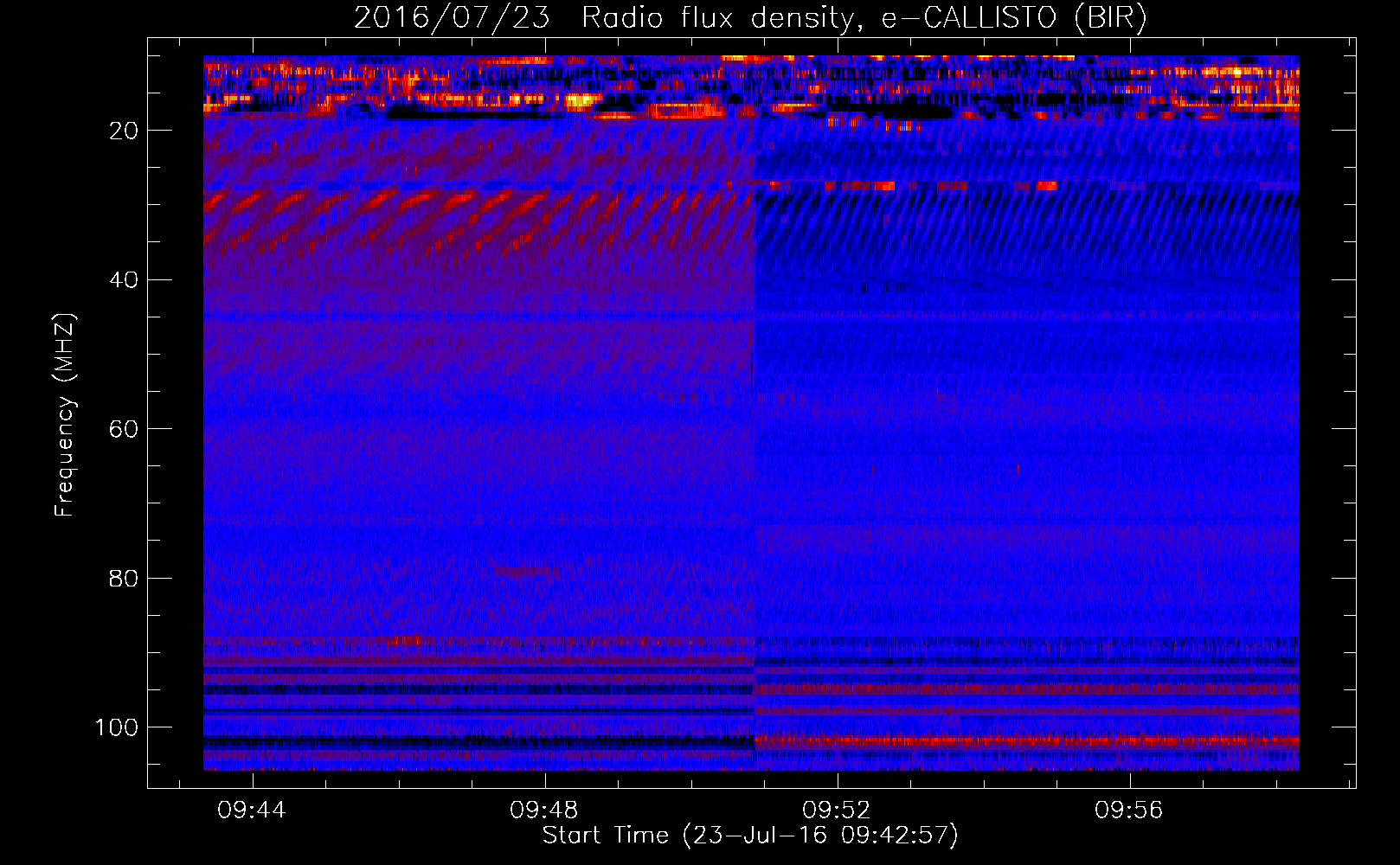Viewport: 1400px width, 865px height.
Task: Click the 09:48 time tick label
Action: [544, 811]
